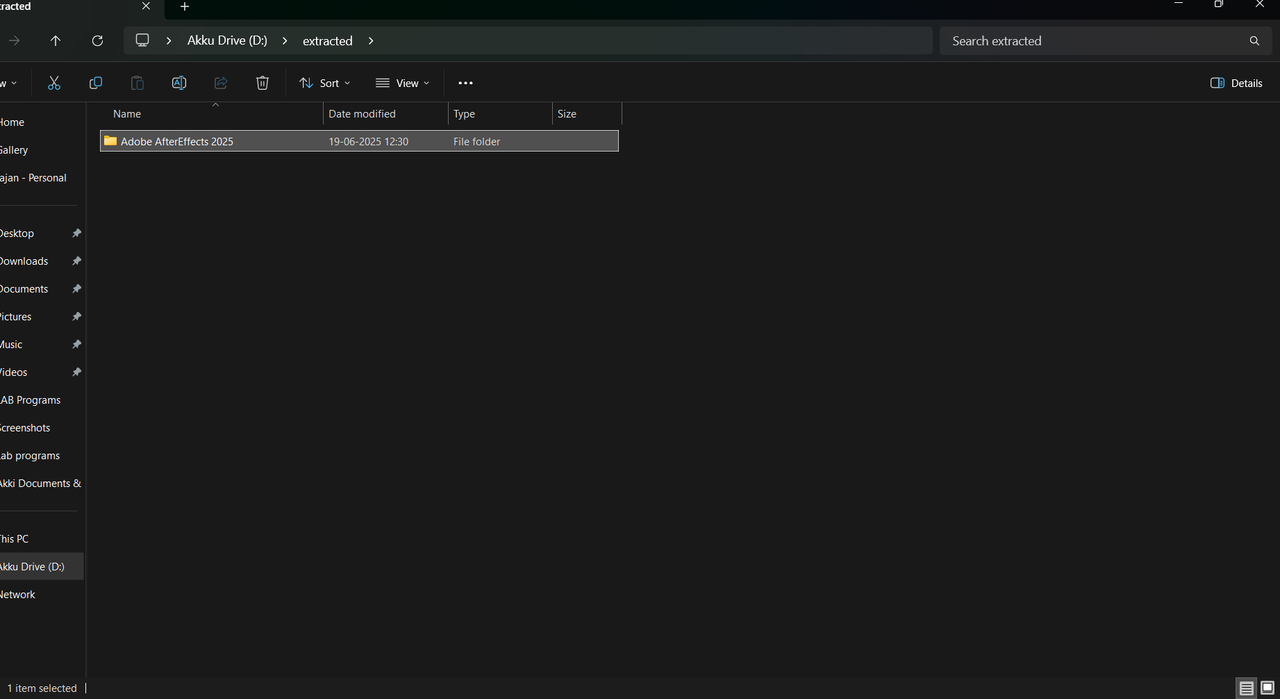This screenshot has height=699, width=1280.
Task: Click the Delete trash can icon
Action: 262,83
